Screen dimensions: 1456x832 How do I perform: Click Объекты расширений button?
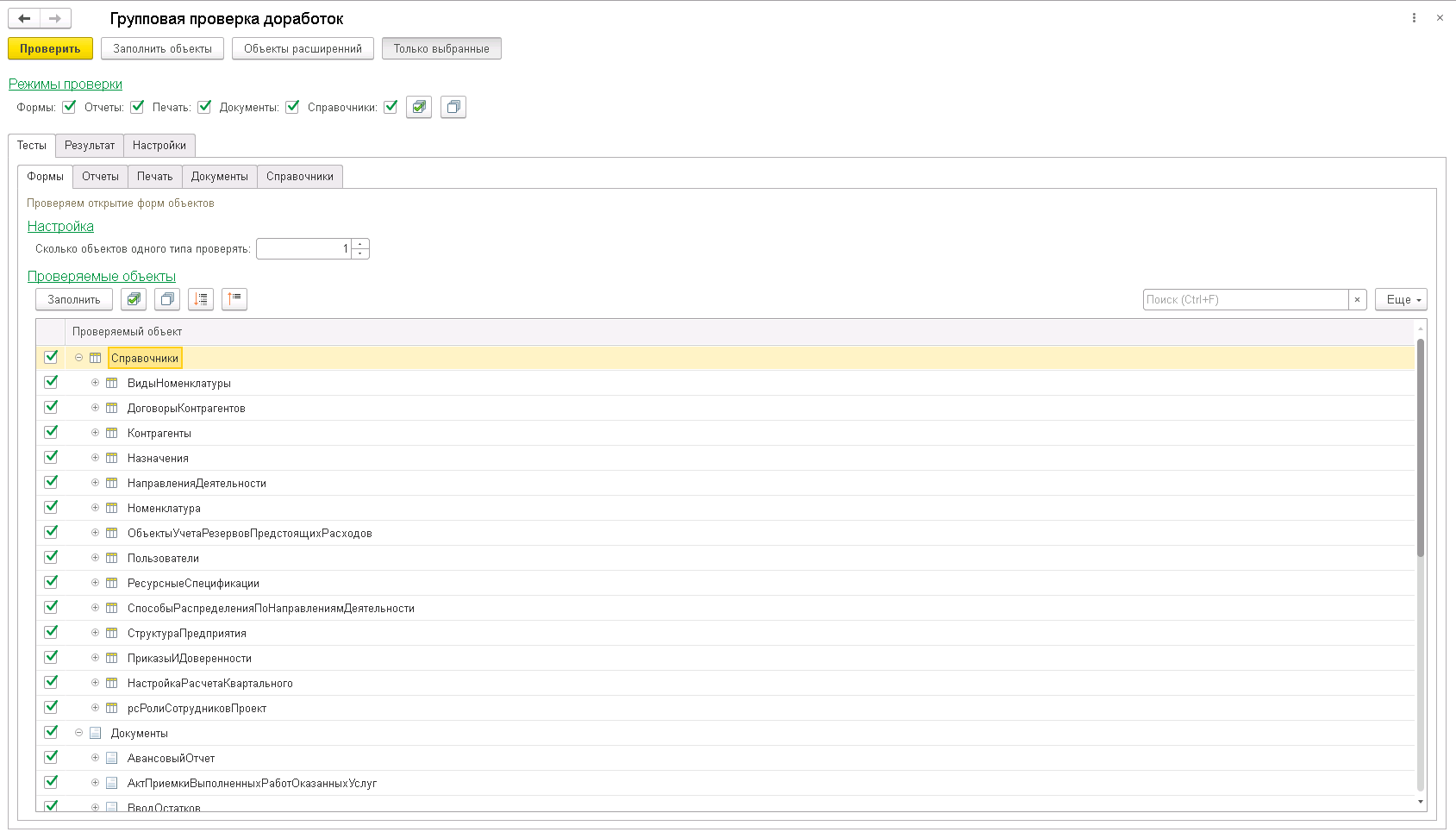(303, 48)
